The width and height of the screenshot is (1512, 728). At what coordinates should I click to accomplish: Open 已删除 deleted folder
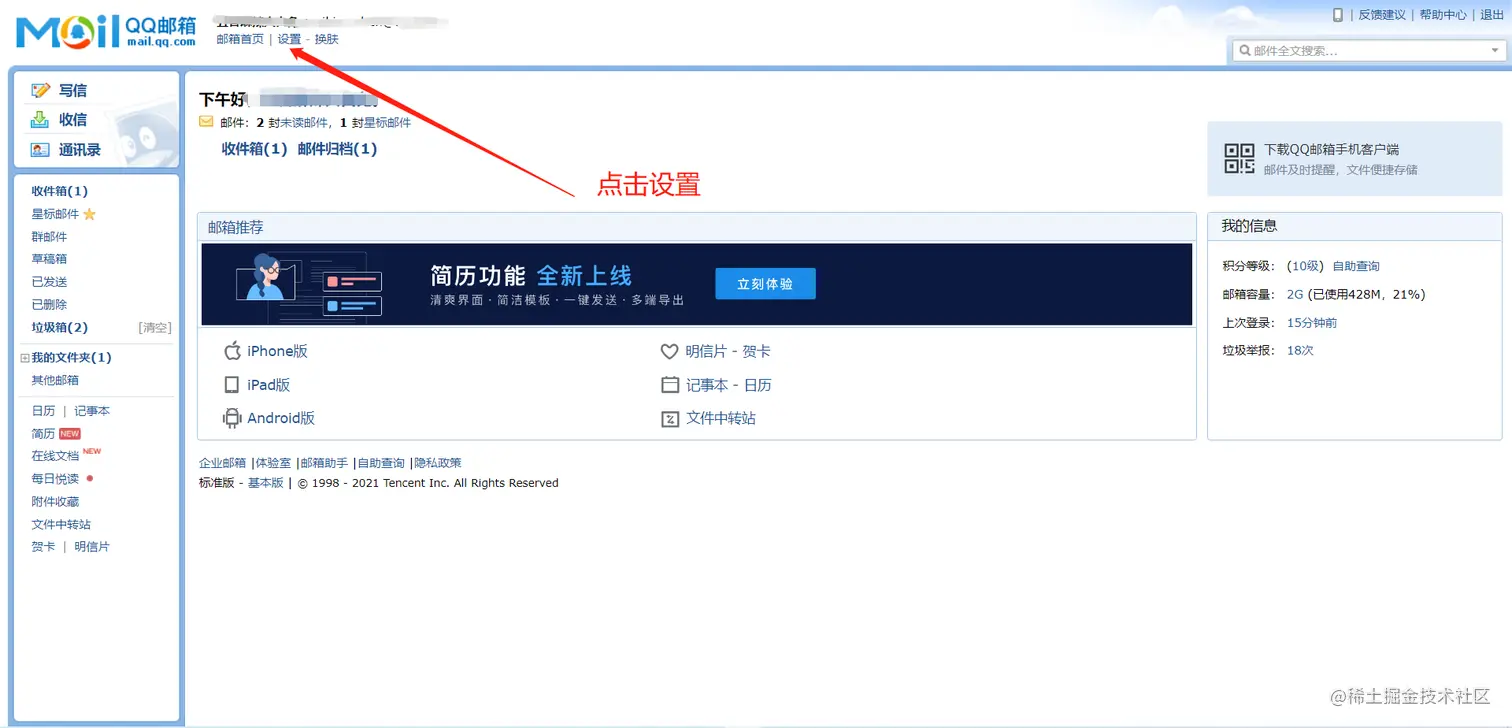click(x=49, y=304)
